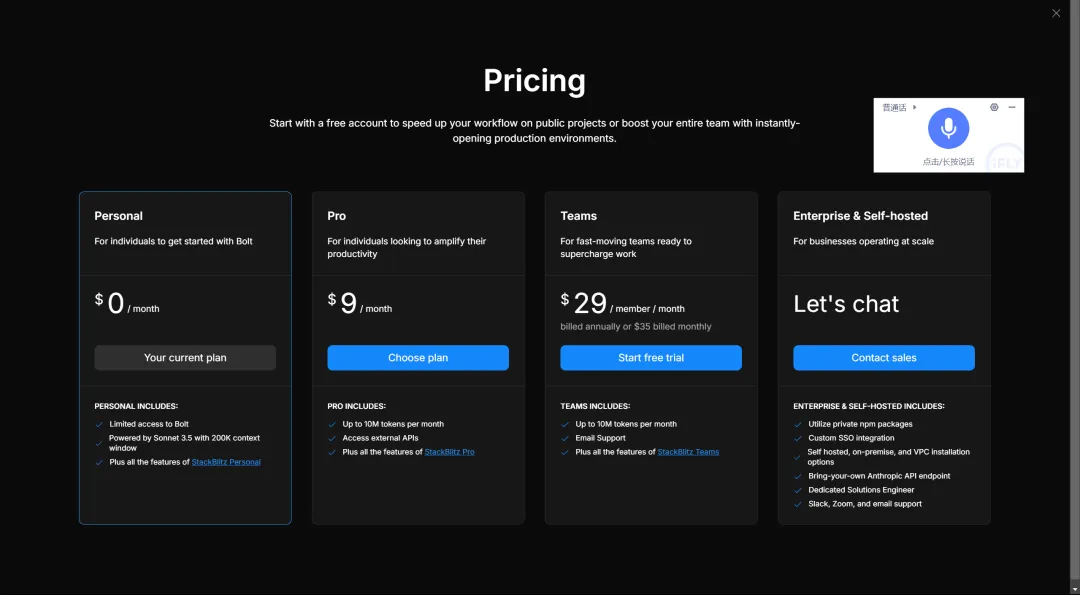The width and height of the screenshot is (1080, 595).
Task: Click Contact sales for Enterprise
Action: (884, 357)
